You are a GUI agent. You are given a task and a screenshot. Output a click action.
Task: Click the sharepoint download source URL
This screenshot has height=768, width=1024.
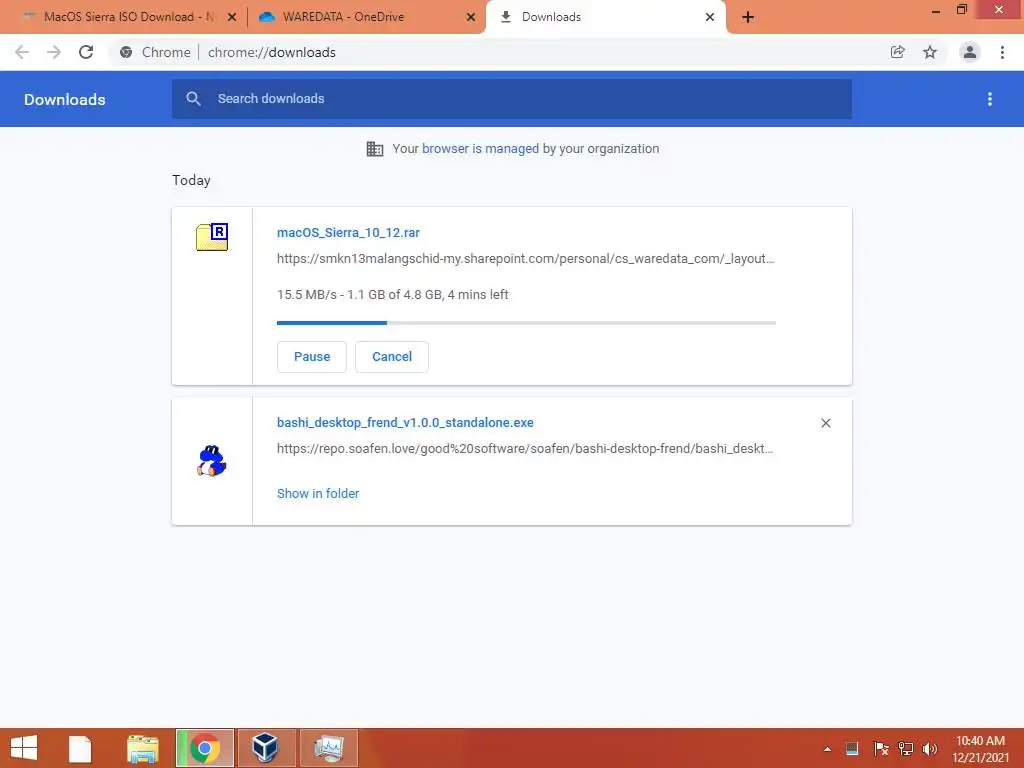(526, 259)
